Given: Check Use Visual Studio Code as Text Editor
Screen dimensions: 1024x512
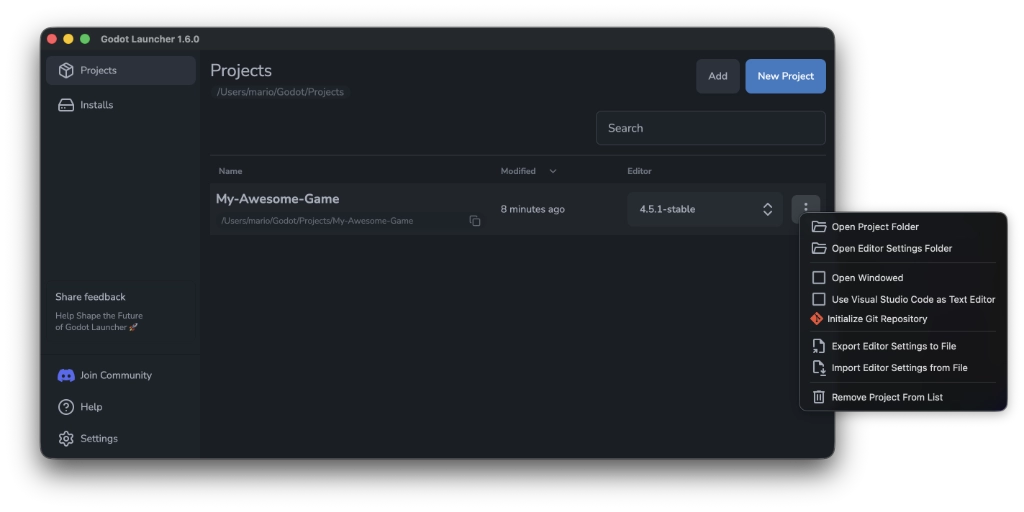Looking at the screenshot, I should [818, 299].
